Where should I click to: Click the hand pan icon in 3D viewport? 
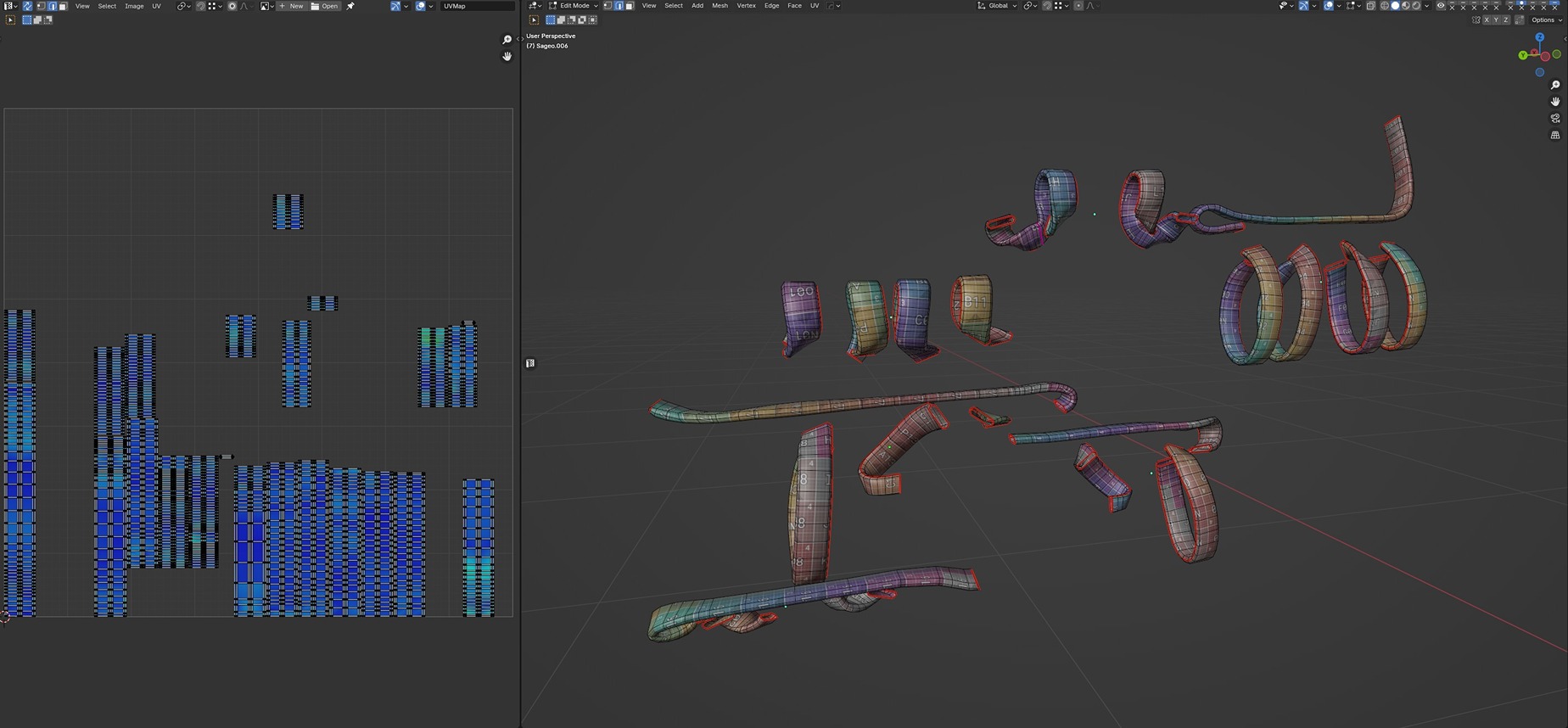click(x=1555, y=102)
